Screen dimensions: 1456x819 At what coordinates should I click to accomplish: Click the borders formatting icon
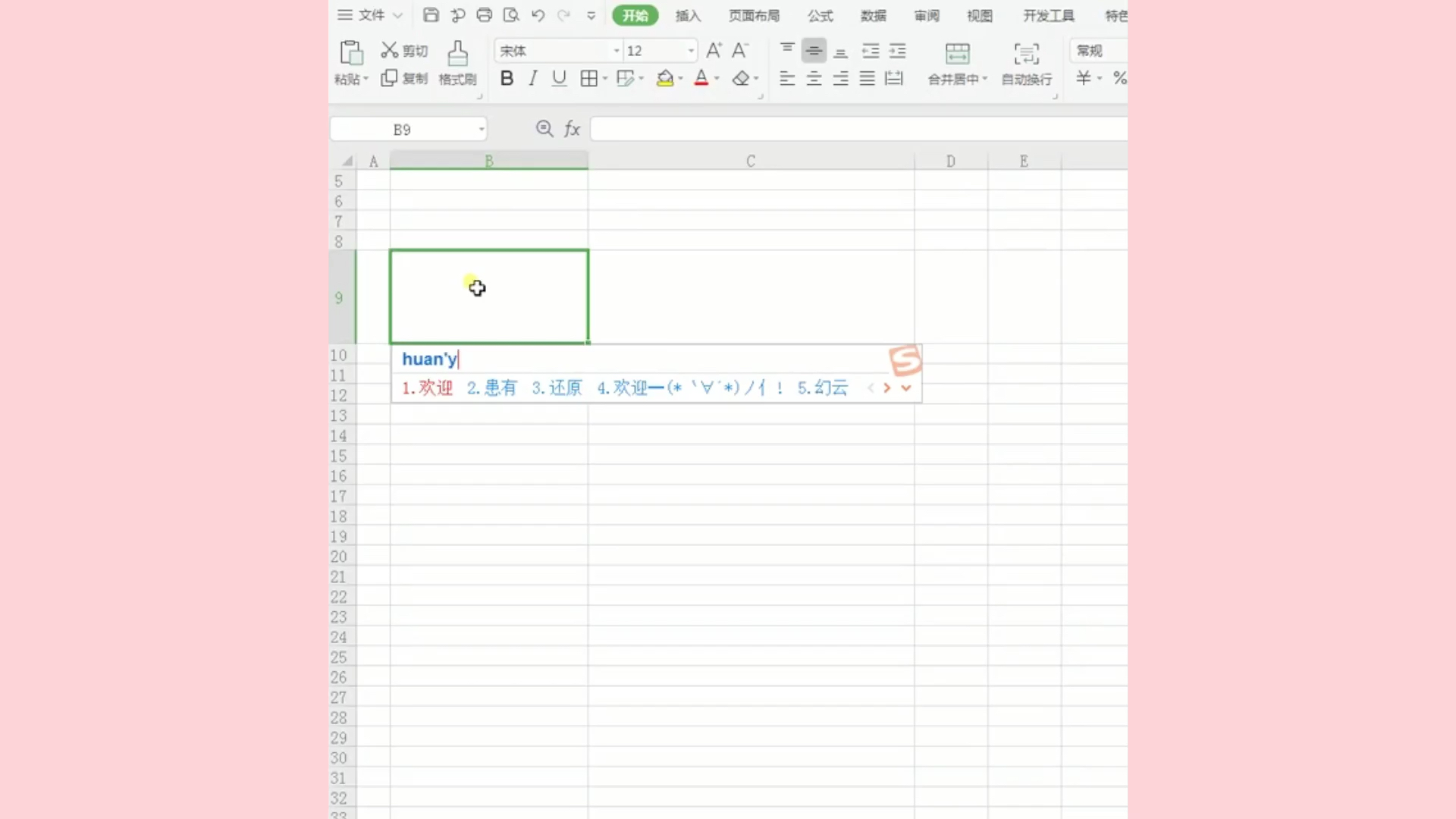pyautogui.click(x=588, y=78)
